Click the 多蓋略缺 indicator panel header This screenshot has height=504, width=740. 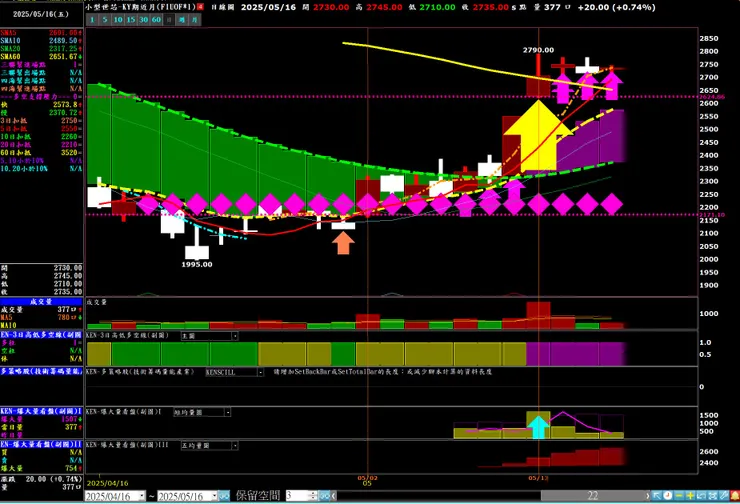pos(42,371)
